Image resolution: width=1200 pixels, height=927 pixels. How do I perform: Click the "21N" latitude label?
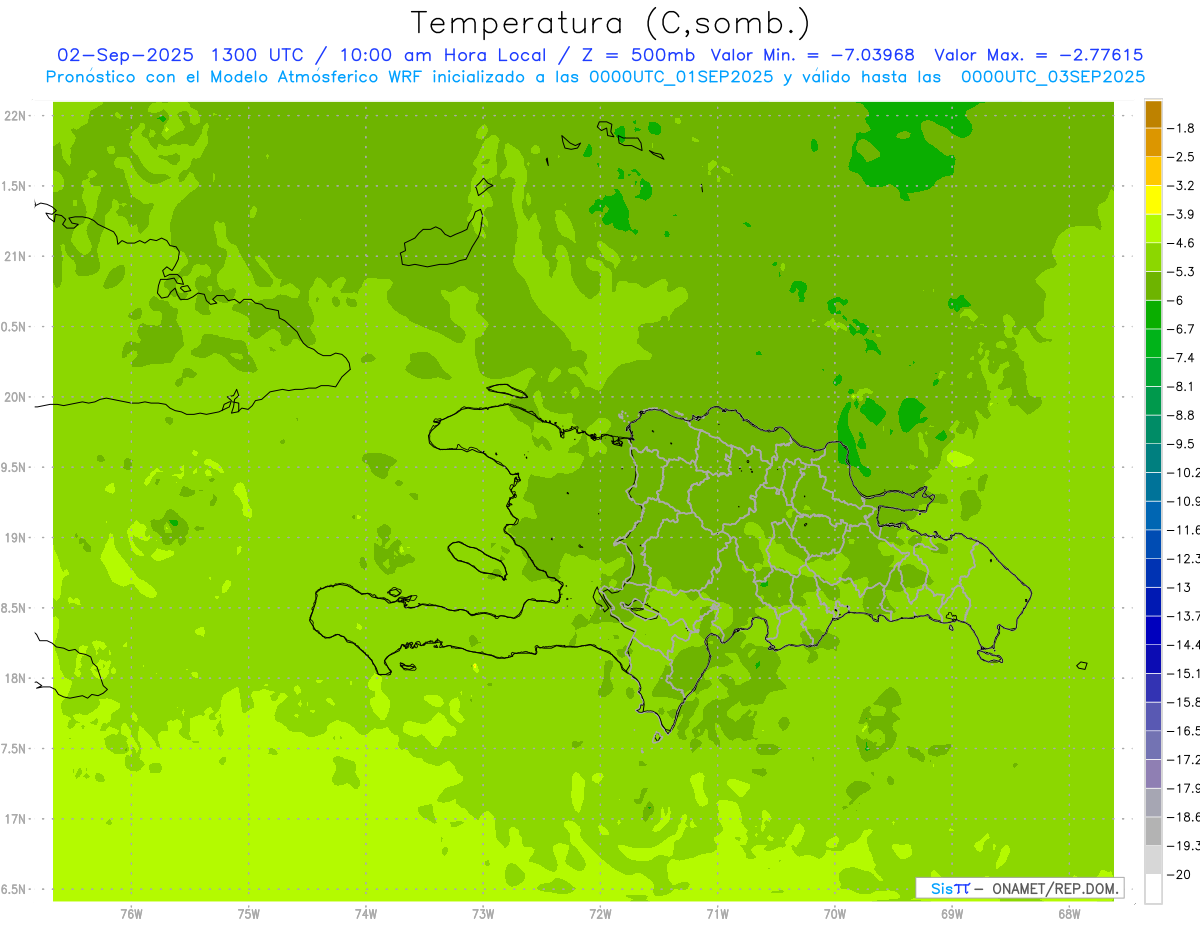[14, 257]
